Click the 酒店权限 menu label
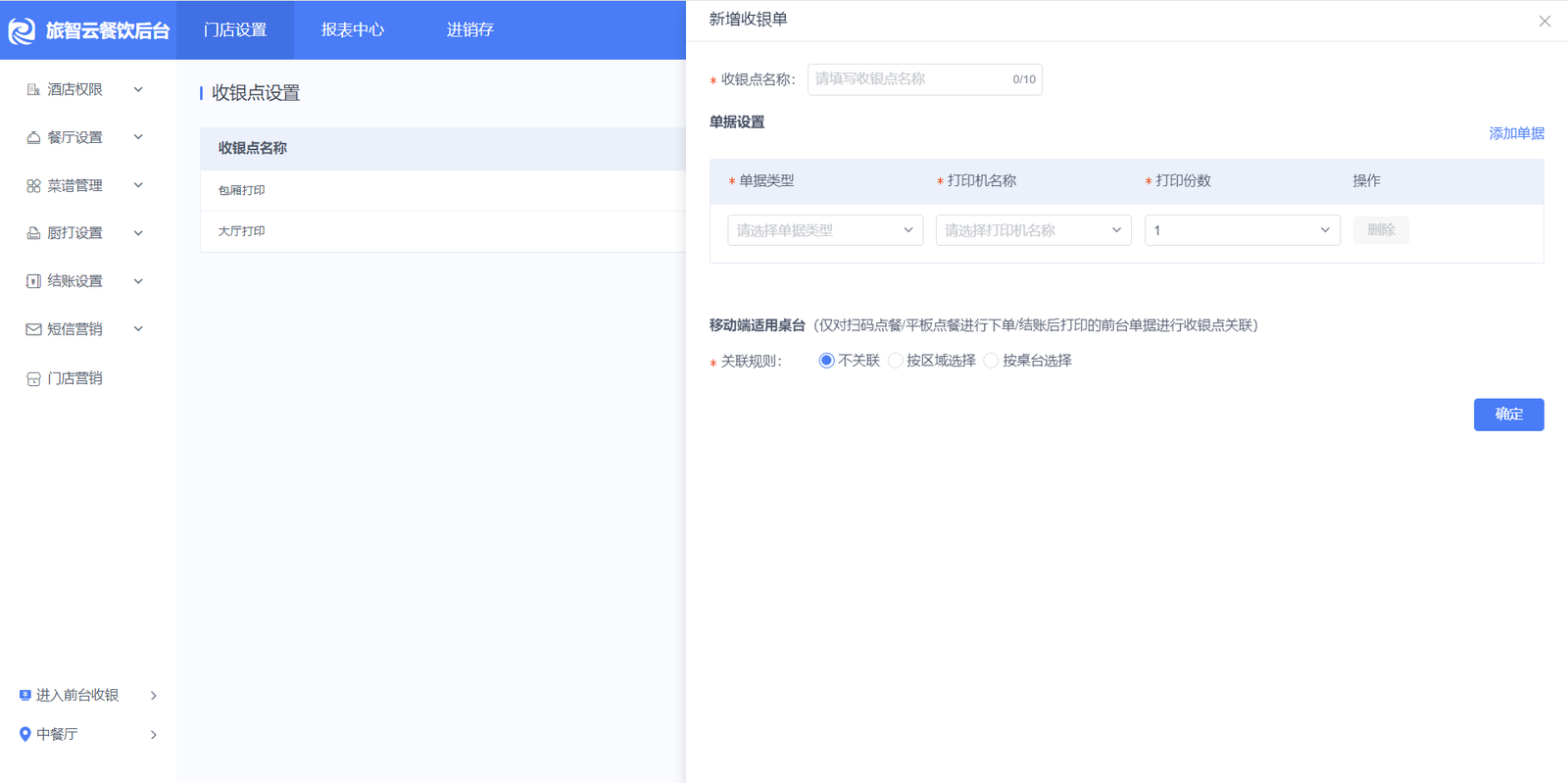The height and width of the screenshot is (783, 1568). point(74,89)
